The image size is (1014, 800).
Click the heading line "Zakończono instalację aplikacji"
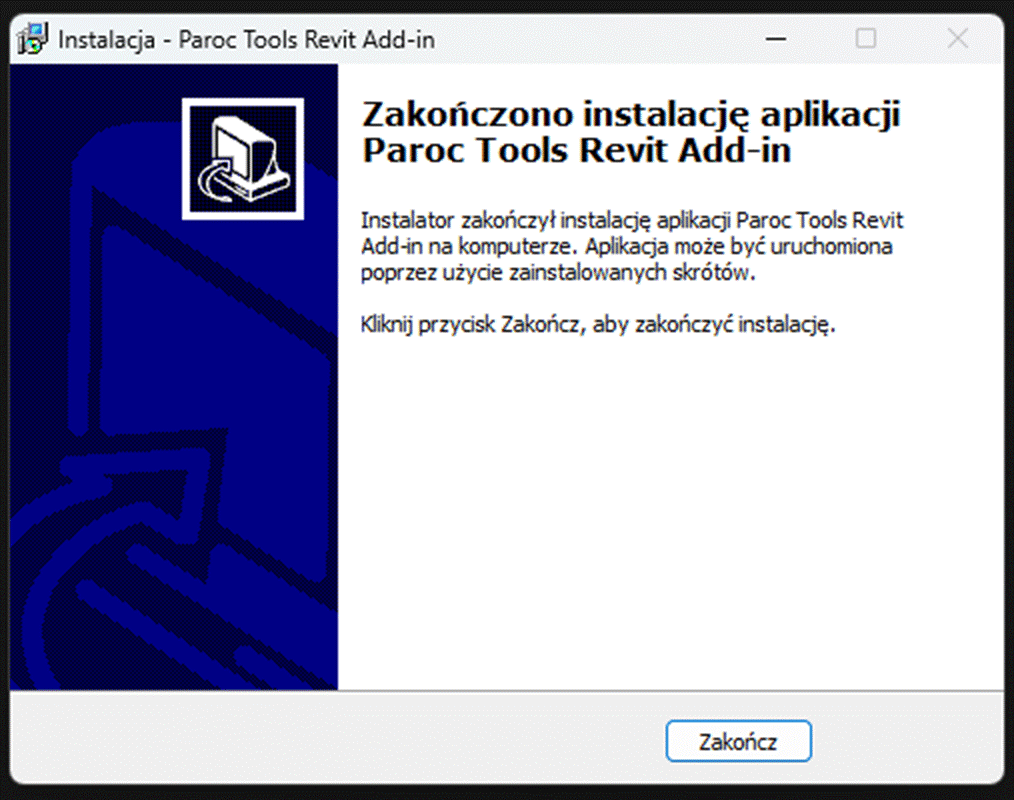click(x=630, y=114)
